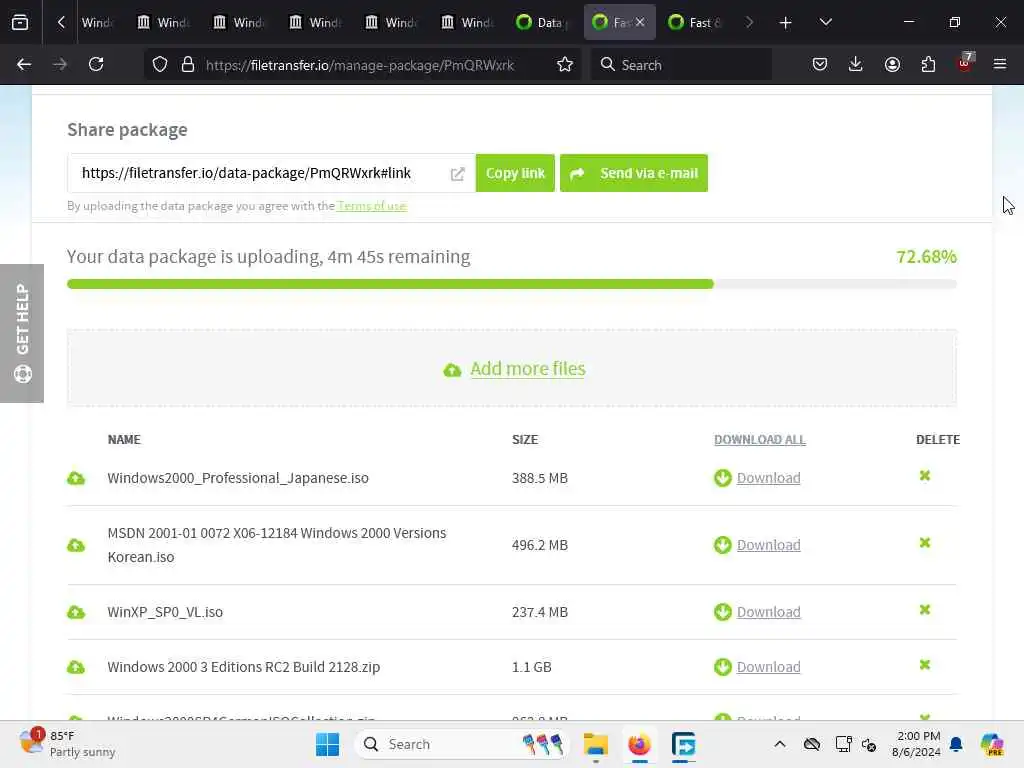This screenshot has width=1024, height=768.
Task: Open the Terms of use link
Action: 372,206
